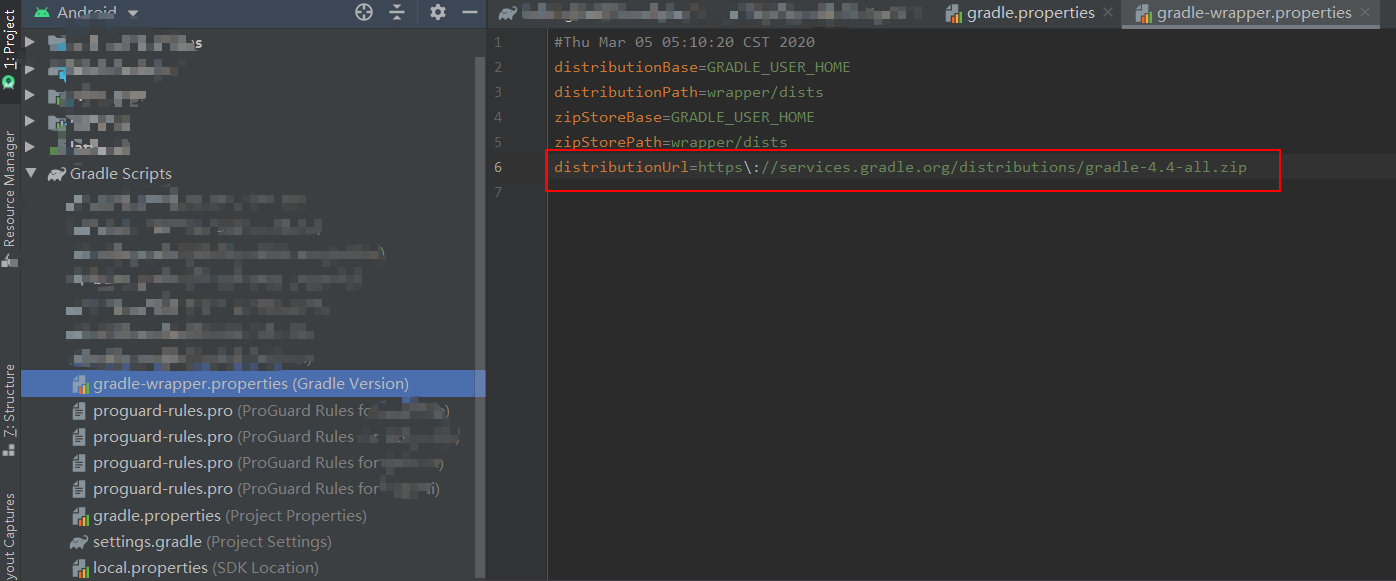
Task: Select gradle-wrapper.properties (Gradle Version) in tree
Action: [251, 384]
